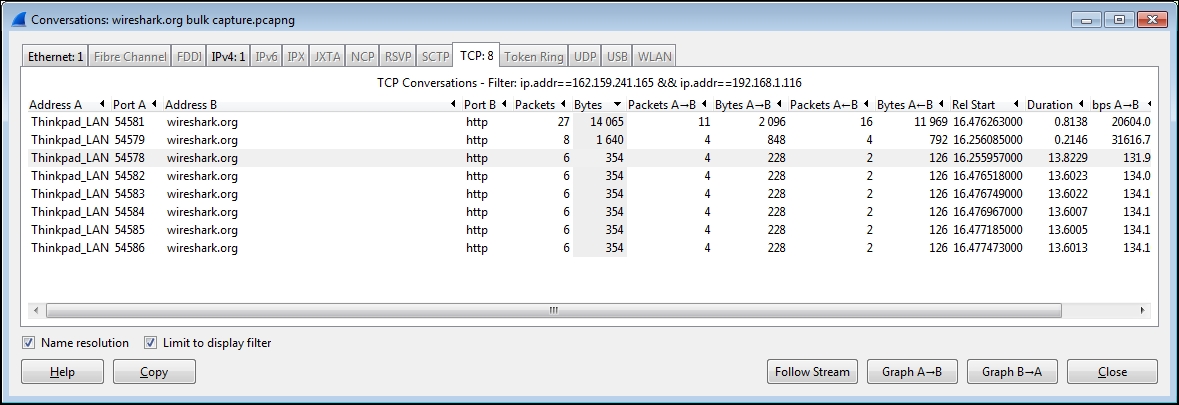Viewport: 1179px width, 405px height.
Task: Click the duration value 0.8138
Action: (1071, 122)
